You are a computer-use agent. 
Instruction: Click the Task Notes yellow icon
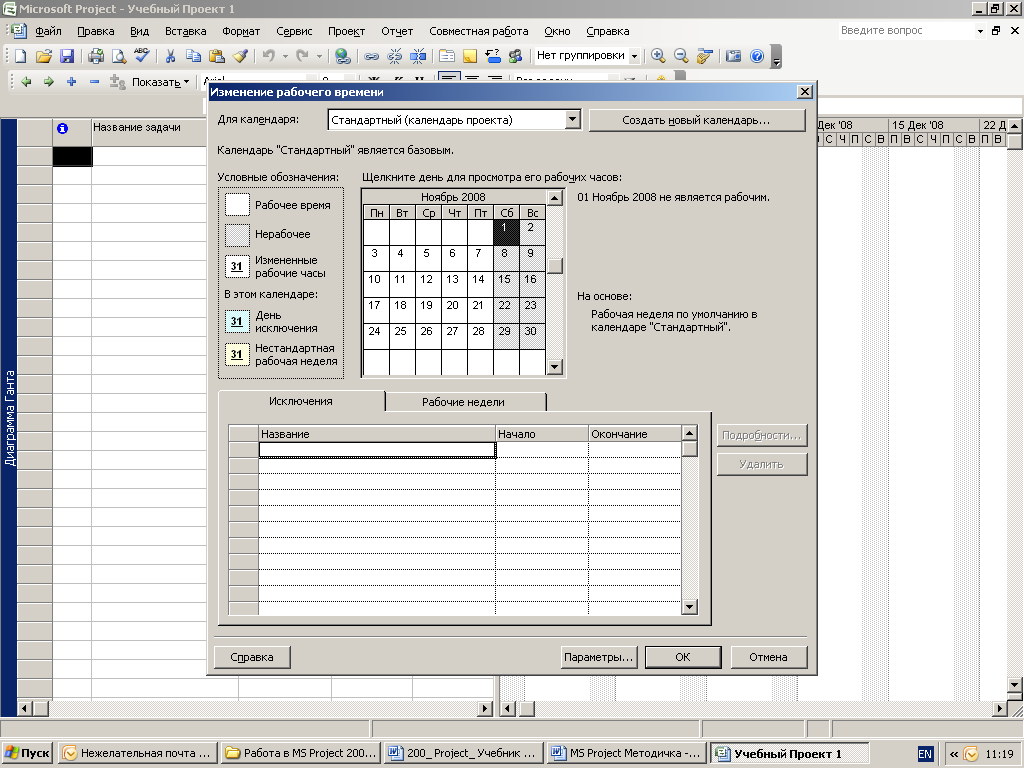(470, 56)
